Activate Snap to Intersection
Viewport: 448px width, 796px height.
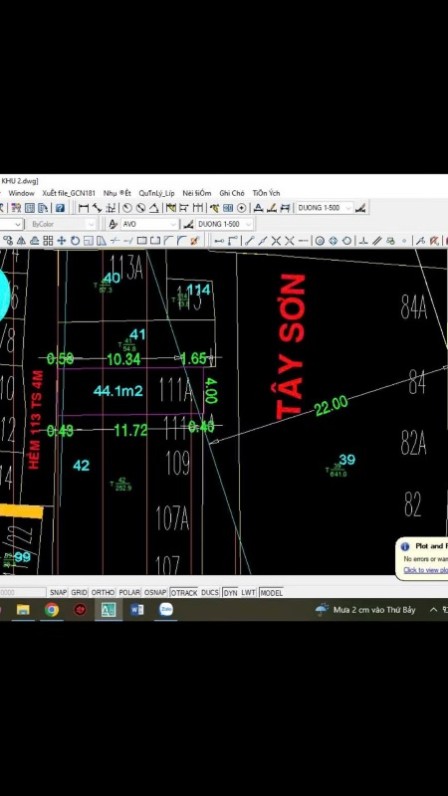pyautogui.click(x=276, y=240)
